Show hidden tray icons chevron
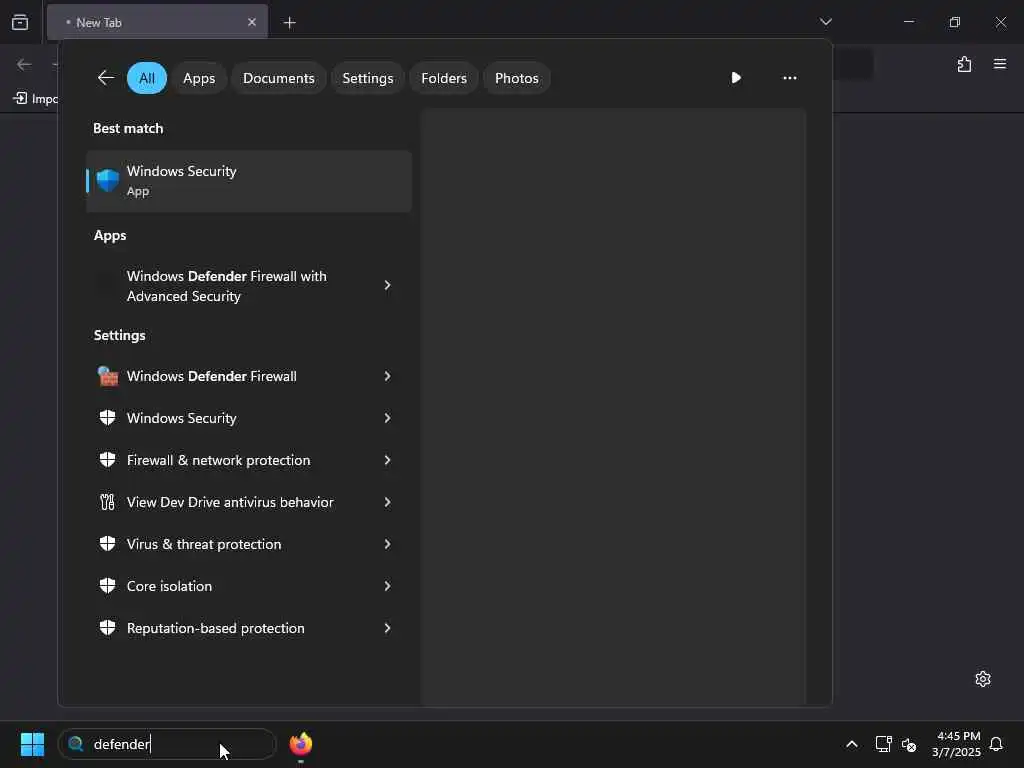 [x=852, y=744]
